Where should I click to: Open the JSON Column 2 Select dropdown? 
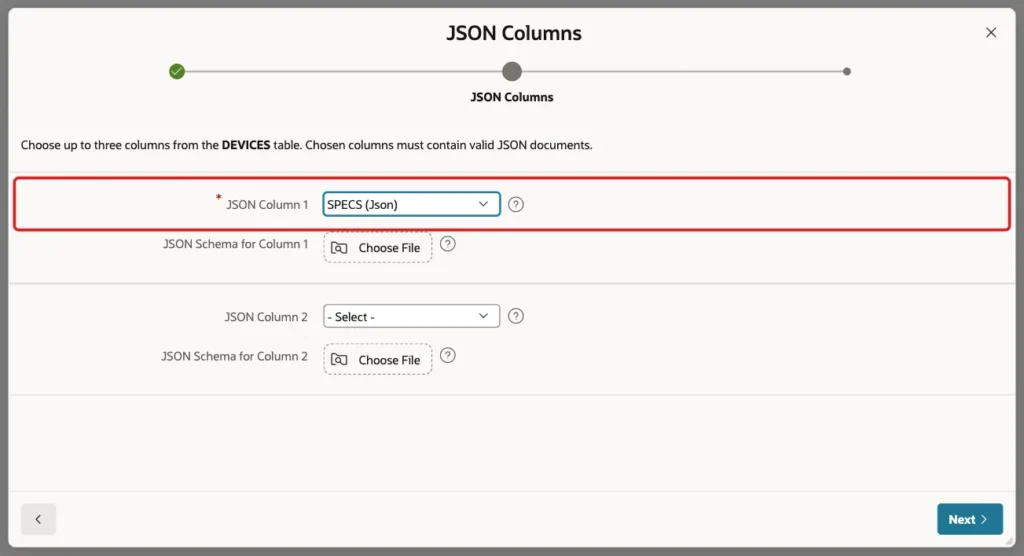pos(411,316)
